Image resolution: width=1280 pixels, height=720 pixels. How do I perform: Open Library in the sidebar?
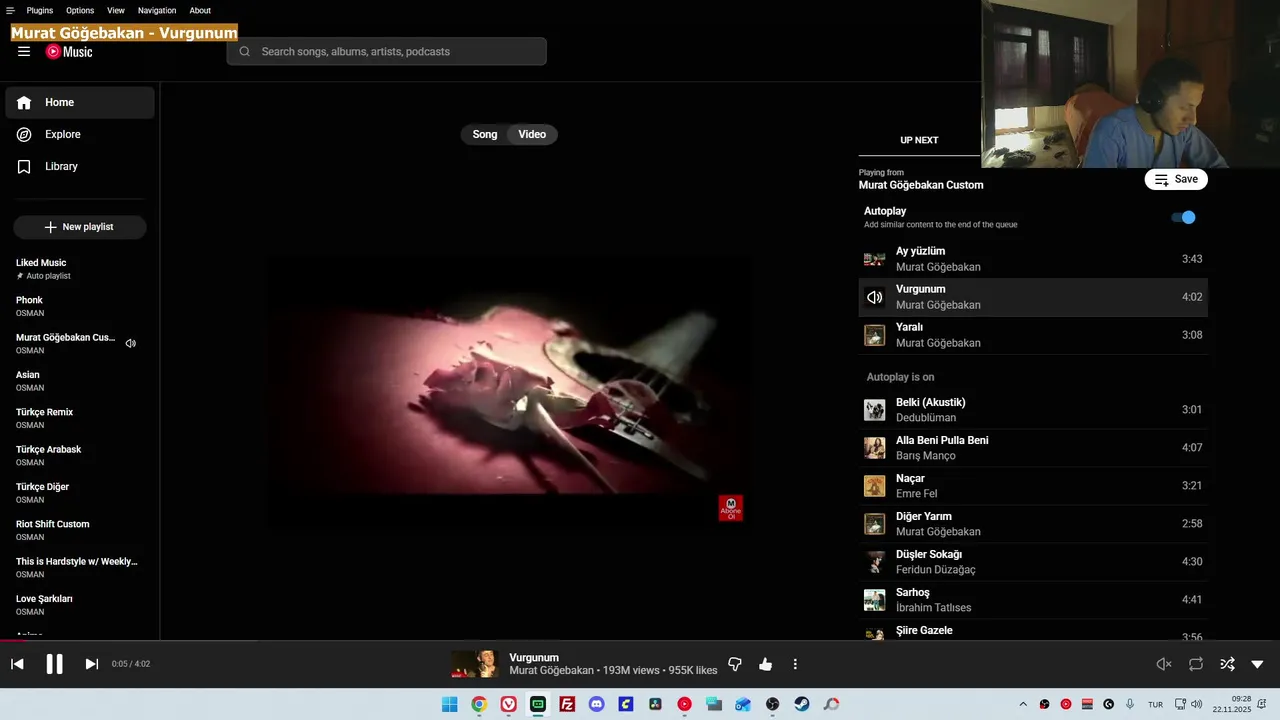[80, 166]
